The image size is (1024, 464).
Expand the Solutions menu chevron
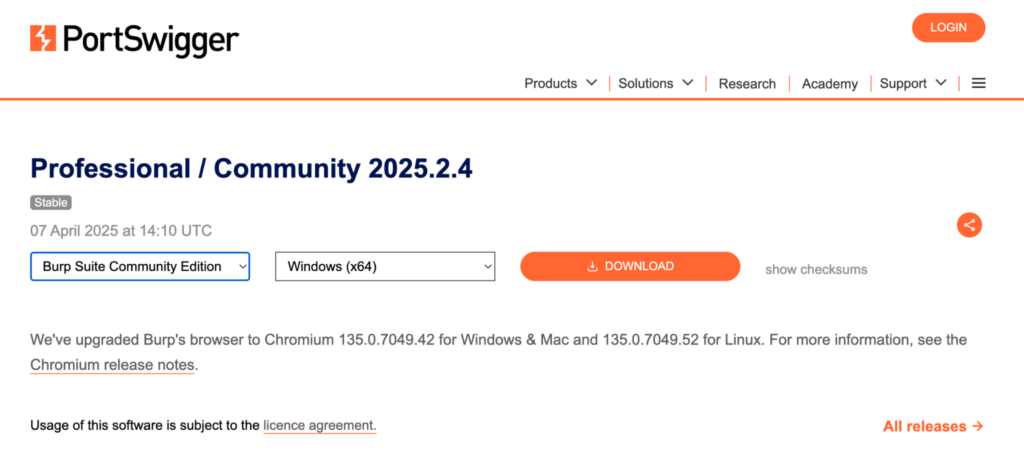pyautogui.click(x=688, y=83)
